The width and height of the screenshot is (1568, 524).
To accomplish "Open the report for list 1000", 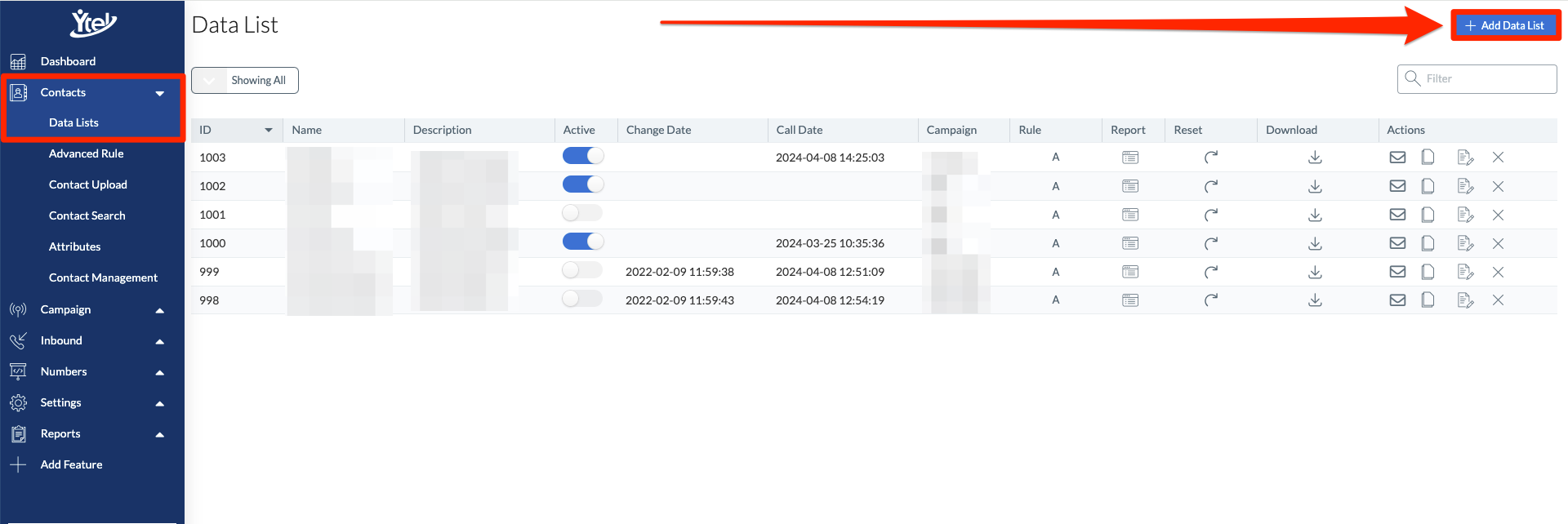I will point(1129,243).
